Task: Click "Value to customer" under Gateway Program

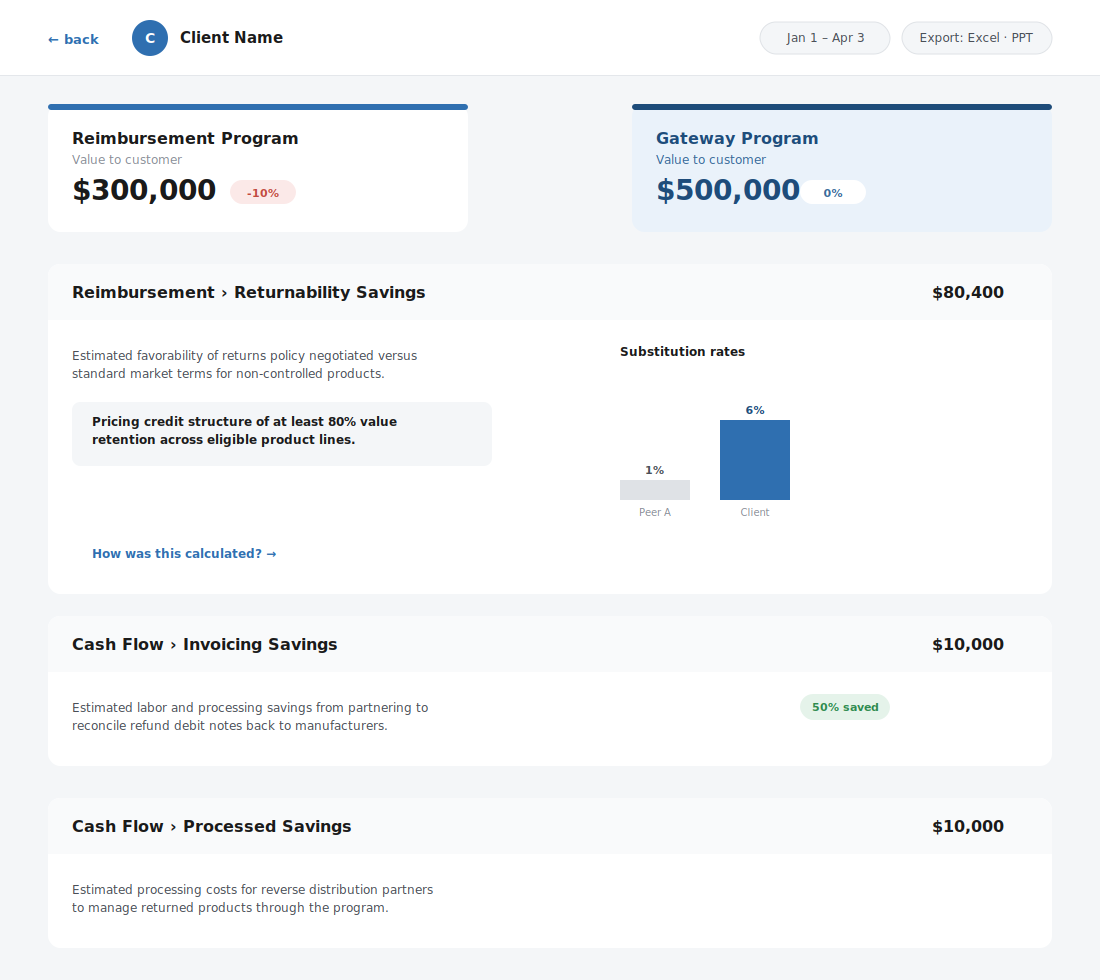Action: (x=711, y=160)
